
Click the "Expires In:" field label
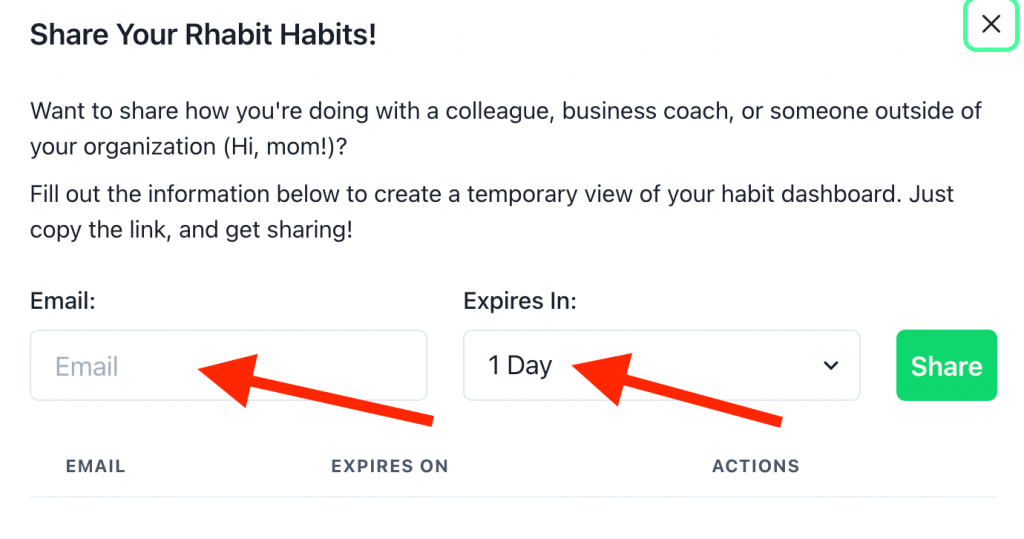point(519,301)
